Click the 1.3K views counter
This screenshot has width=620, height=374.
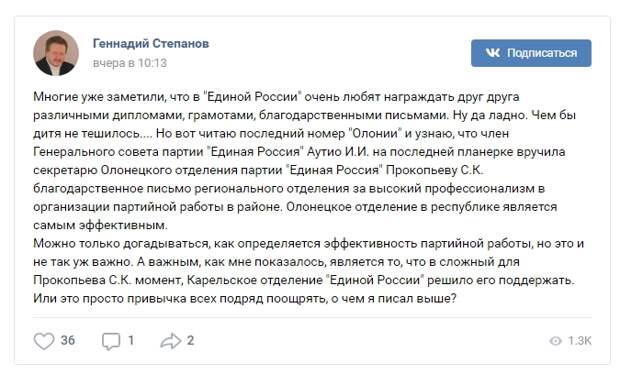[x=580, y=341]
